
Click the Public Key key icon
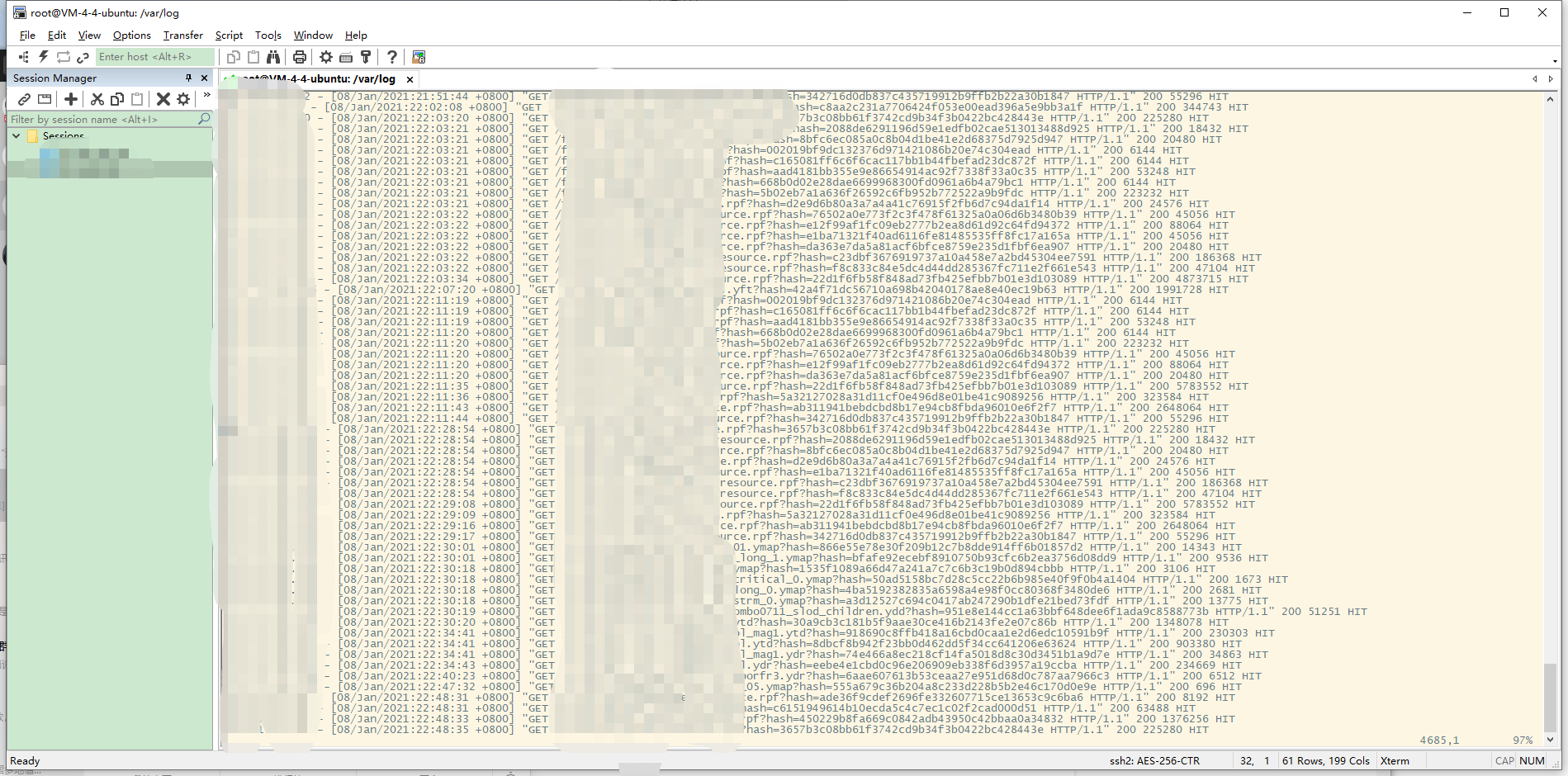pos(366,57)
